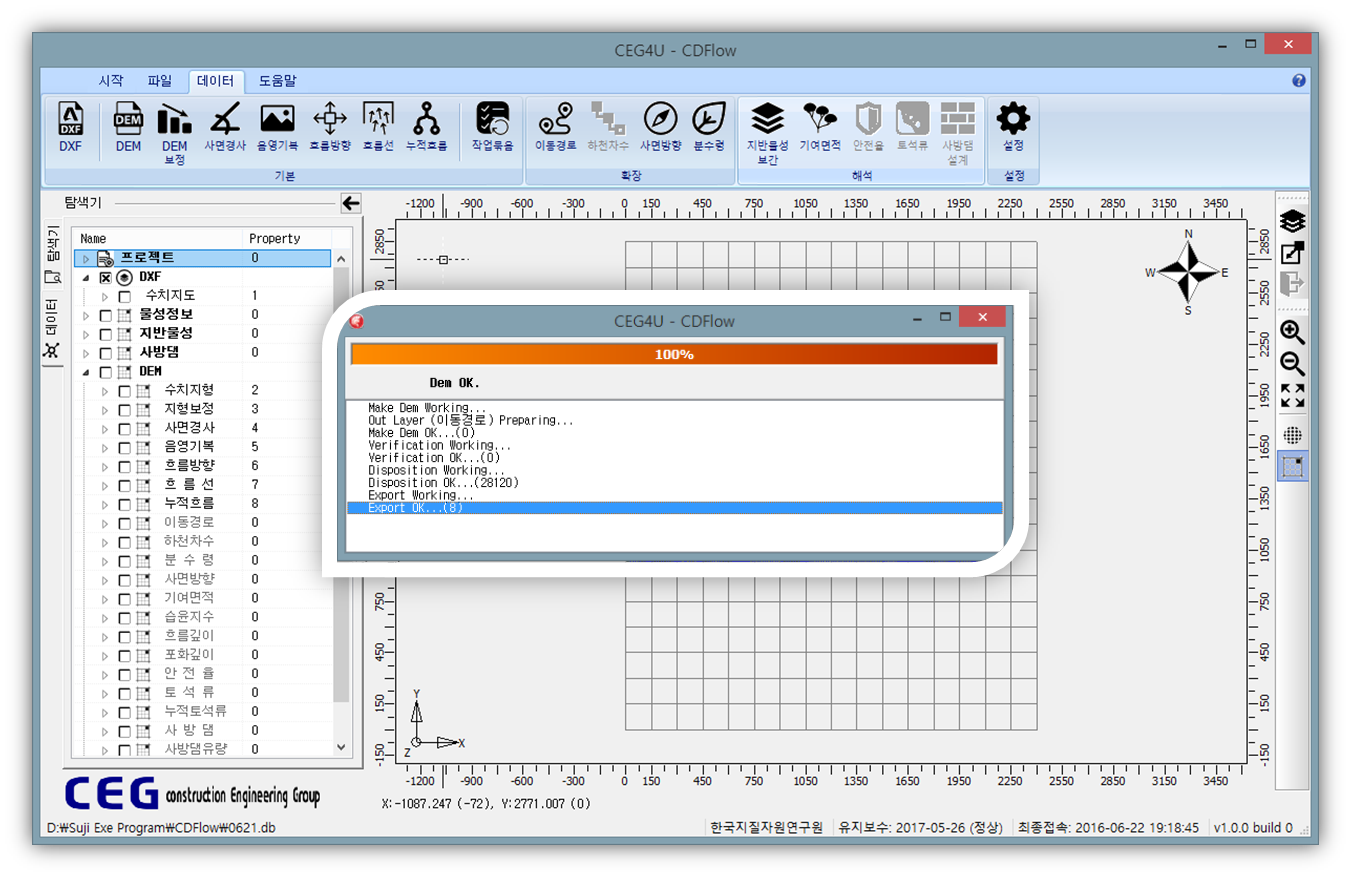Screen dimensions: 1351x877
Task: Uncheck the DXF checkbox in tree
Action: (106, 277)
